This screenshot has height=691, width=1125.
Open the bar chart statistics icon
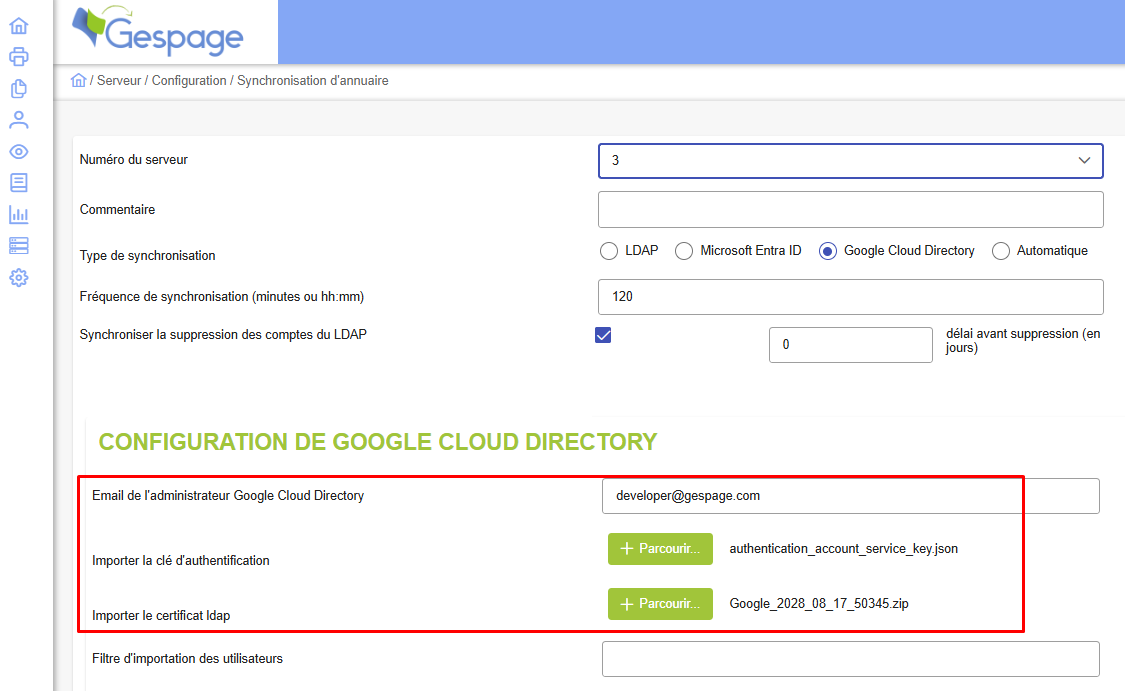pos(19,214)
